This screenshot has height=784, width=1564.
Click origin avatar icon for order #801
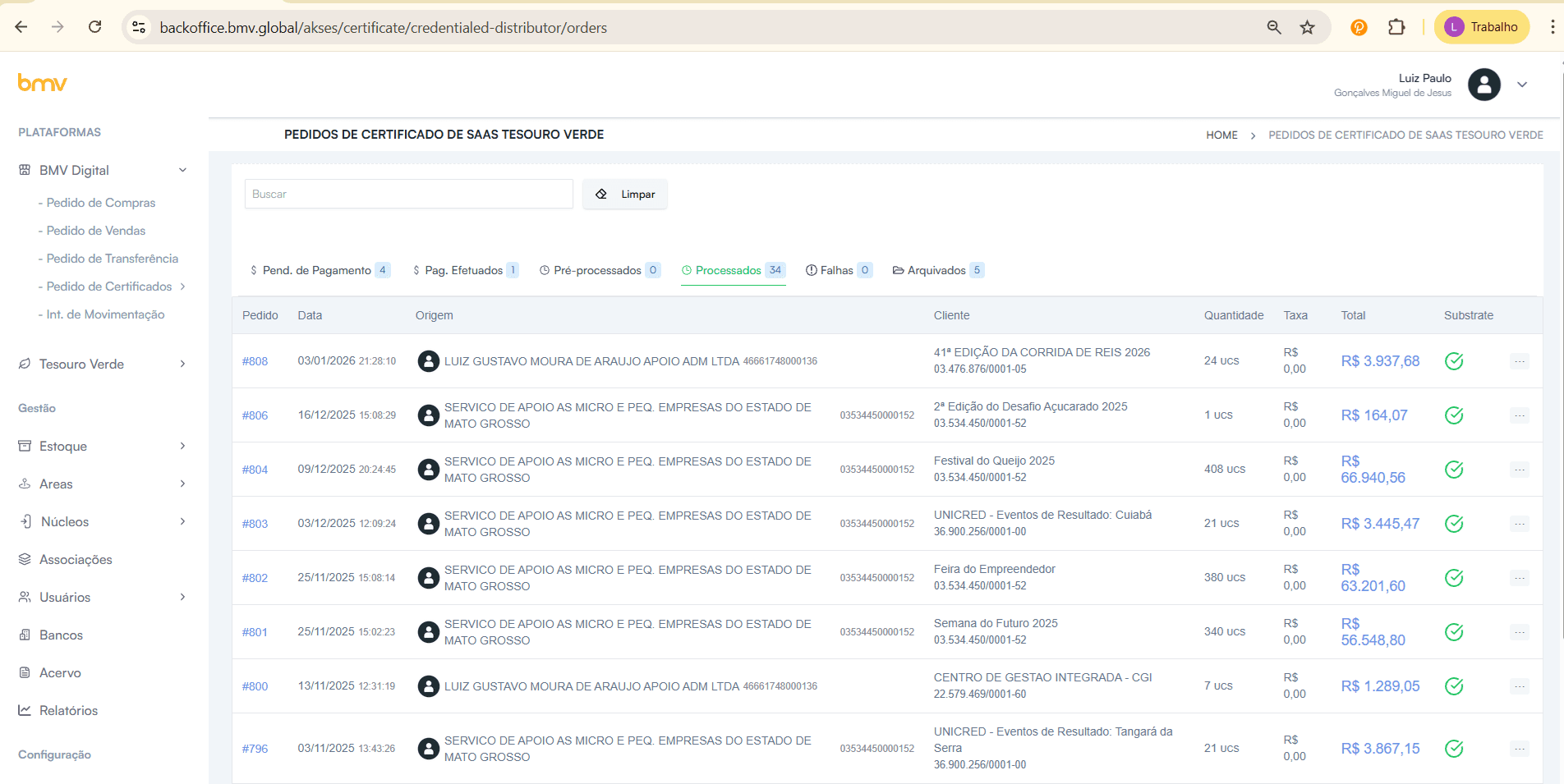pyautogui.click(x=428, y=632)
